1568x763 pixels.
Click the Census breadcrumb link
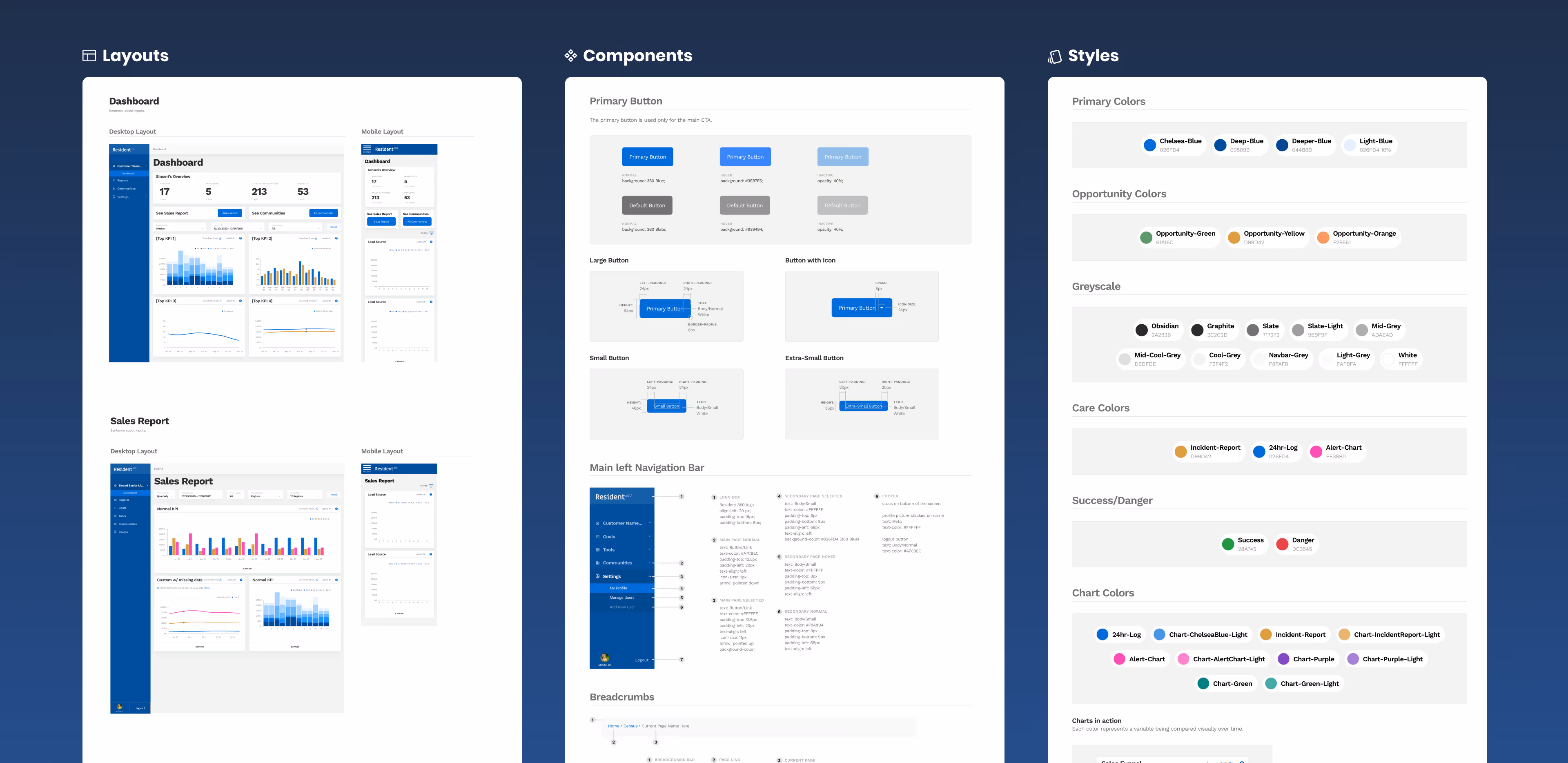click(x=630, y=726)
